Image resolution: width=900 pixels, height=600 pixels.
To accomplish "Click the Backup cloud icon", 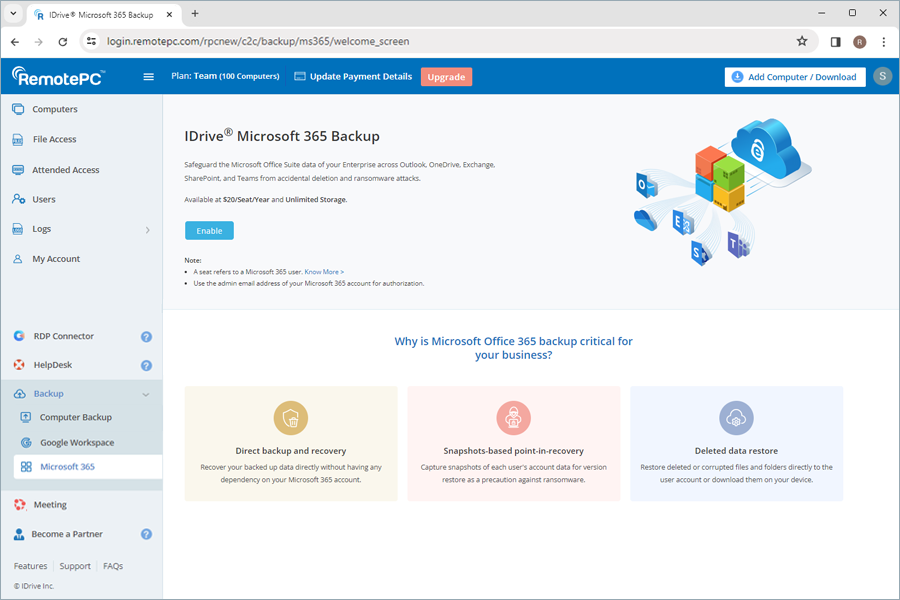I will pyautogui.click(x=20, y=394).
